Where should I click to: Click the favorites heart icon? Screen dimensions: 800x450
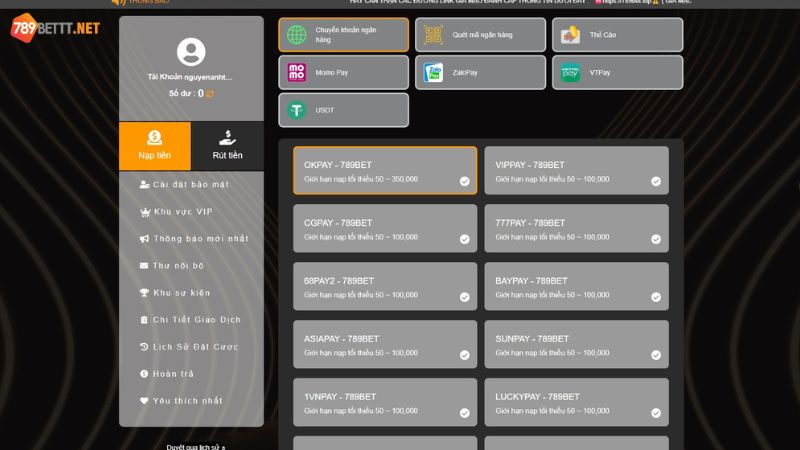pos(144,401)
